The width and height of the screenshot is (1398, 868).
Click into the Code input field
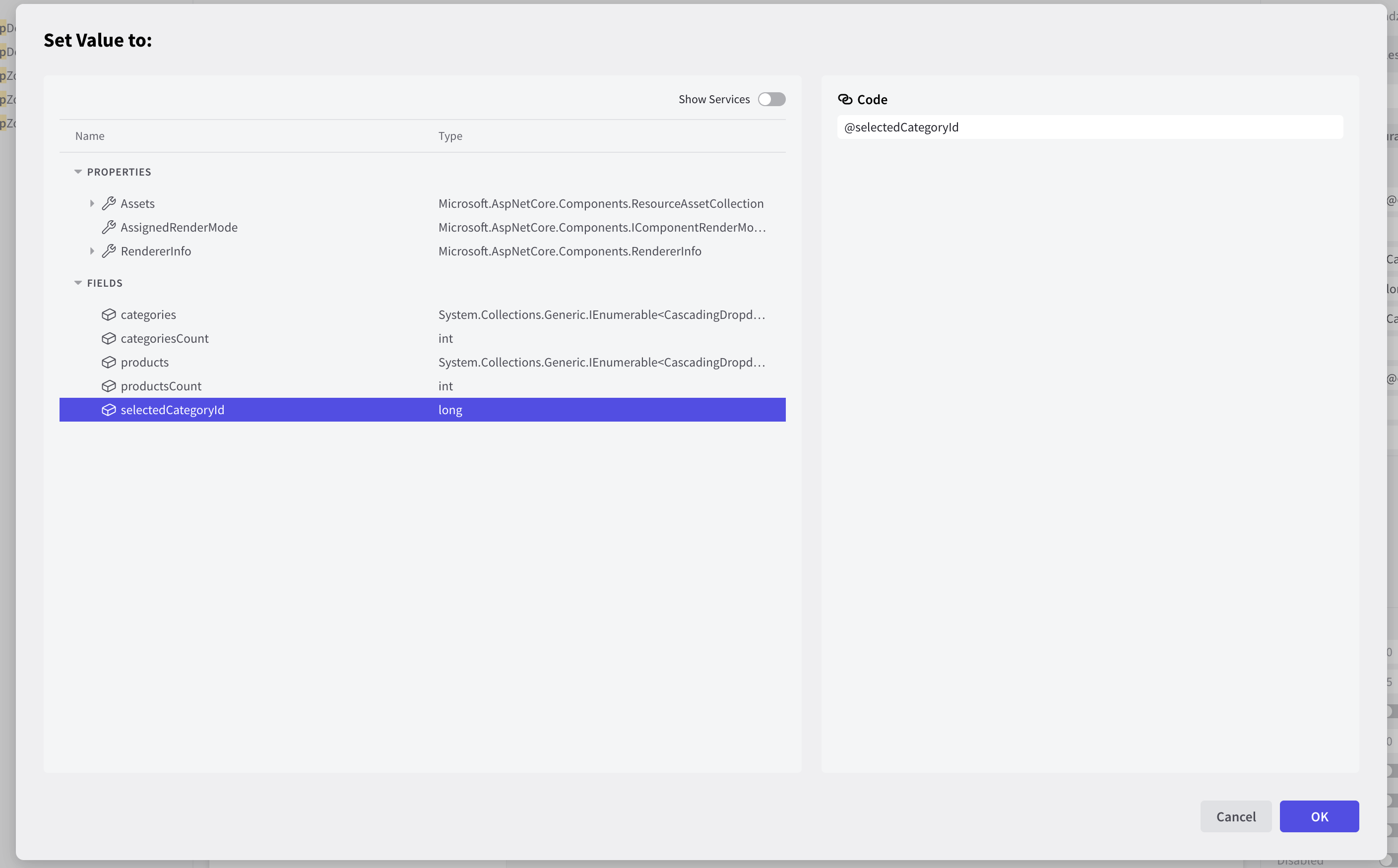click(x=1089, y=127)
